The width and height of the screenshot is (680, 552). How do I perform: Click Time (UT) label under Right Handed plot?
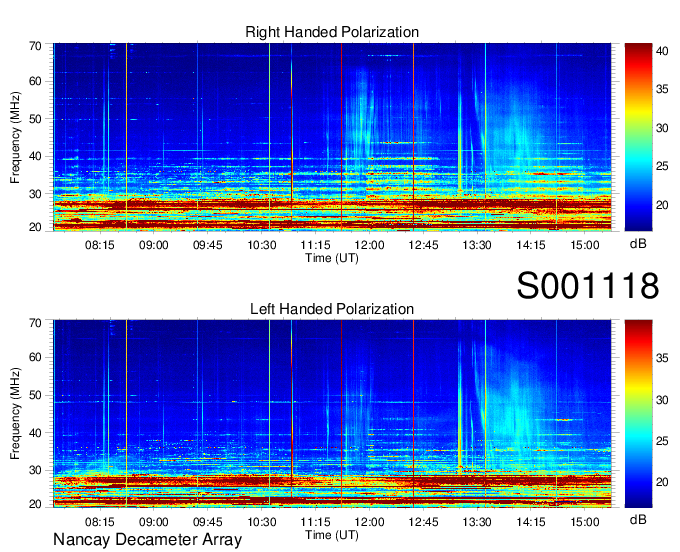(x=332, y=258)
